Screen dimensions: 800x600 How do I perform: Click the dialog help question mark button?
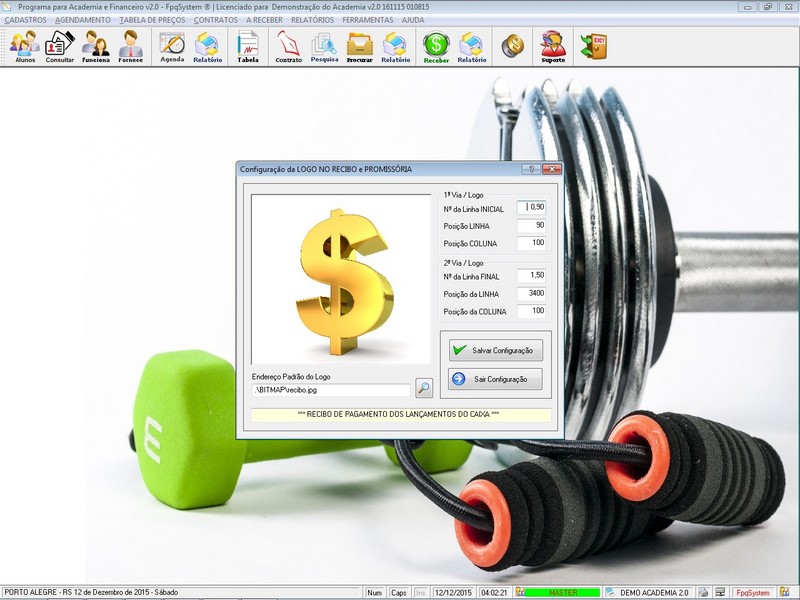pyautogui.click(x=531, y=169)
